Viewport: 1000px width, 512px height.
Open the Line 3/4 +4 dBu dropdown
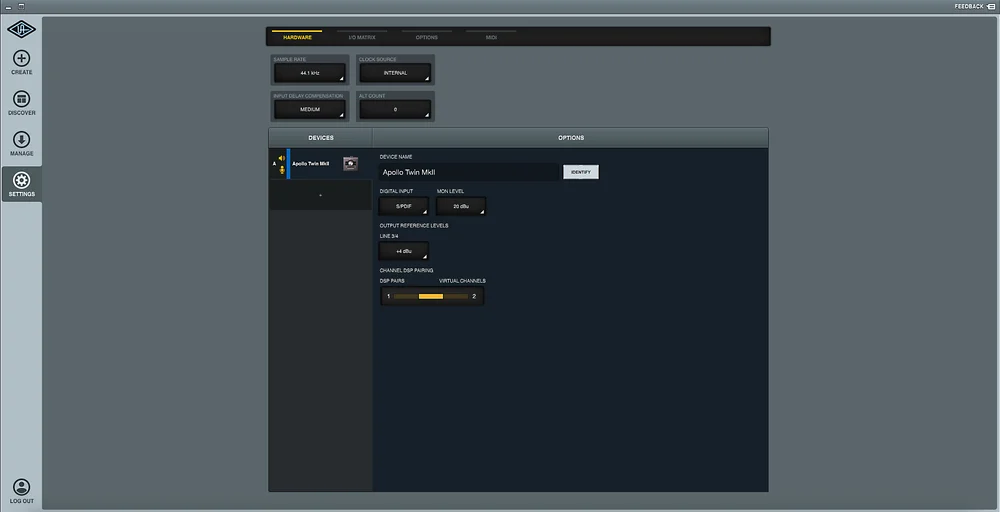coord(404,251)
